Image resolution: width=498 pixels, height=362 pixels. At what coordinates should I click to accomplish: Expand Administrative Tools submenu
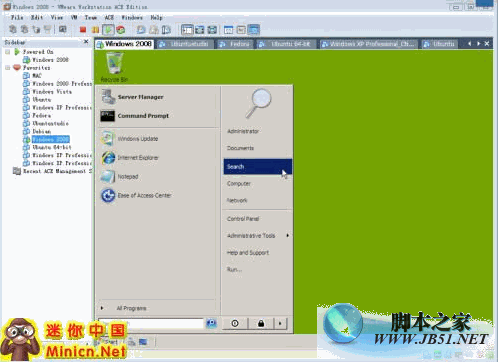pyautogui.click(x=258, y=236)
